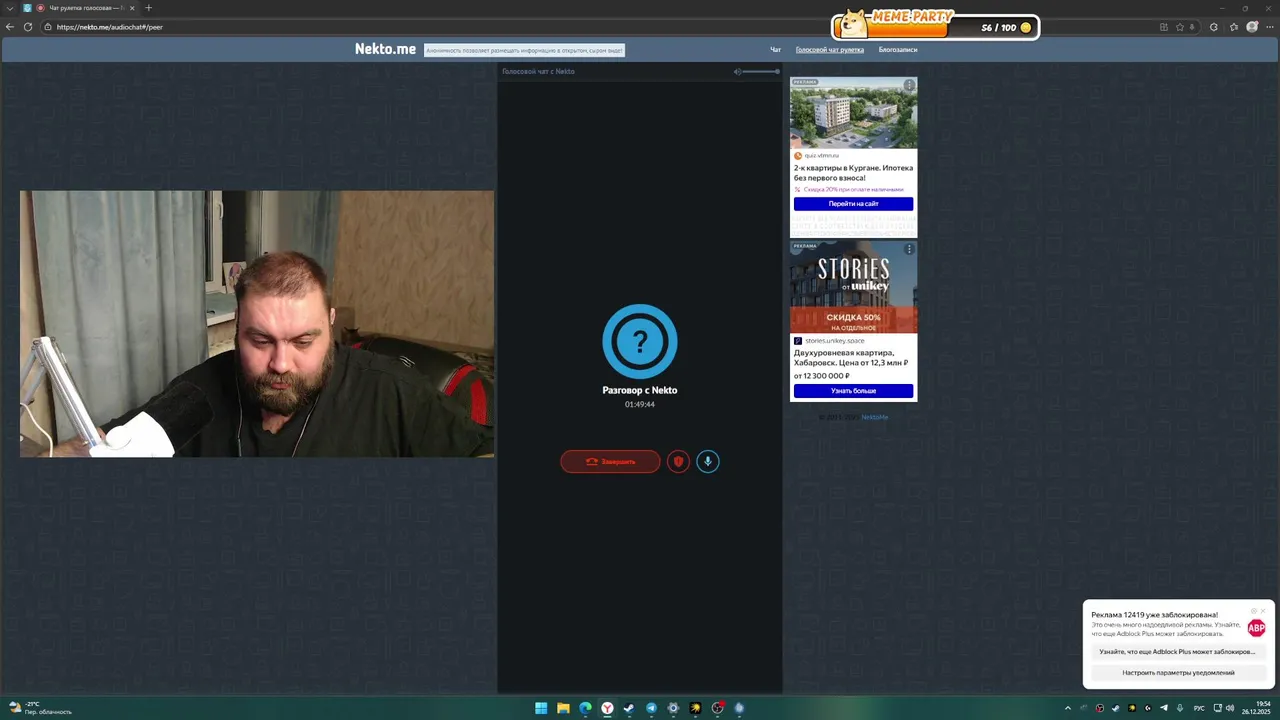Screen dimensions: 1280x720
Task: Click the browser address bar URL
Action: pyautogui.click(x=110, y=27)
